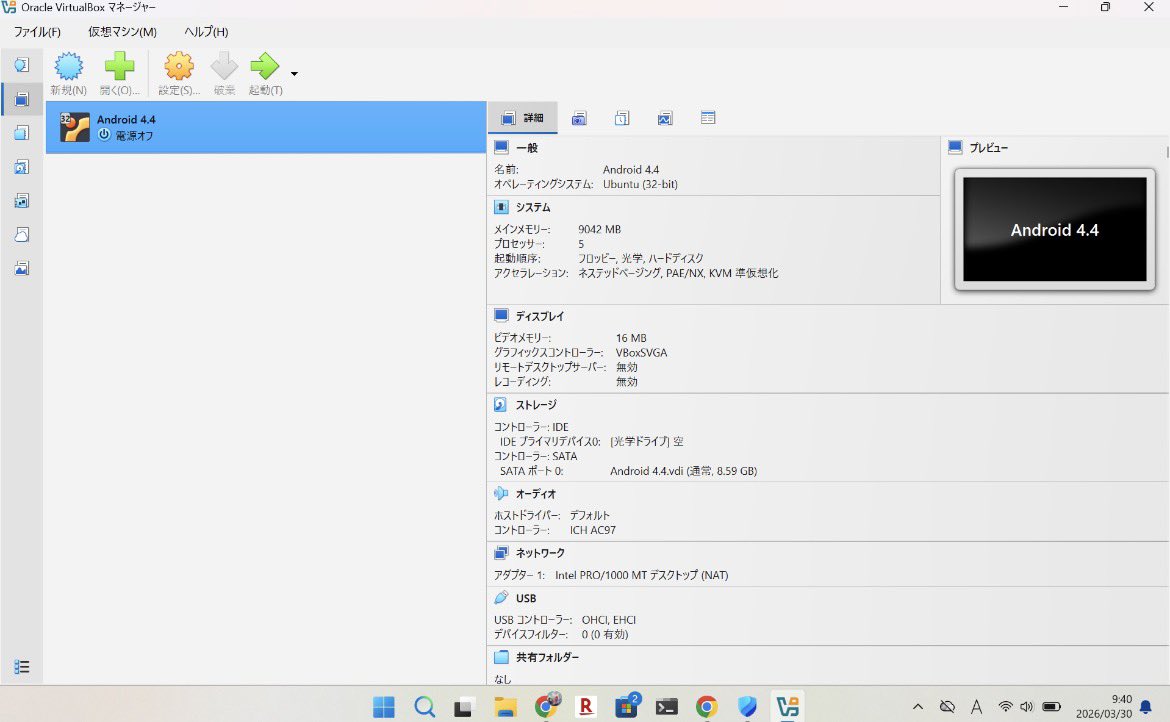The height and width of the screenshot is (722, 1170).
Task: Open the Activities overview sidebar icon
Action: click(x=22, y=269)
